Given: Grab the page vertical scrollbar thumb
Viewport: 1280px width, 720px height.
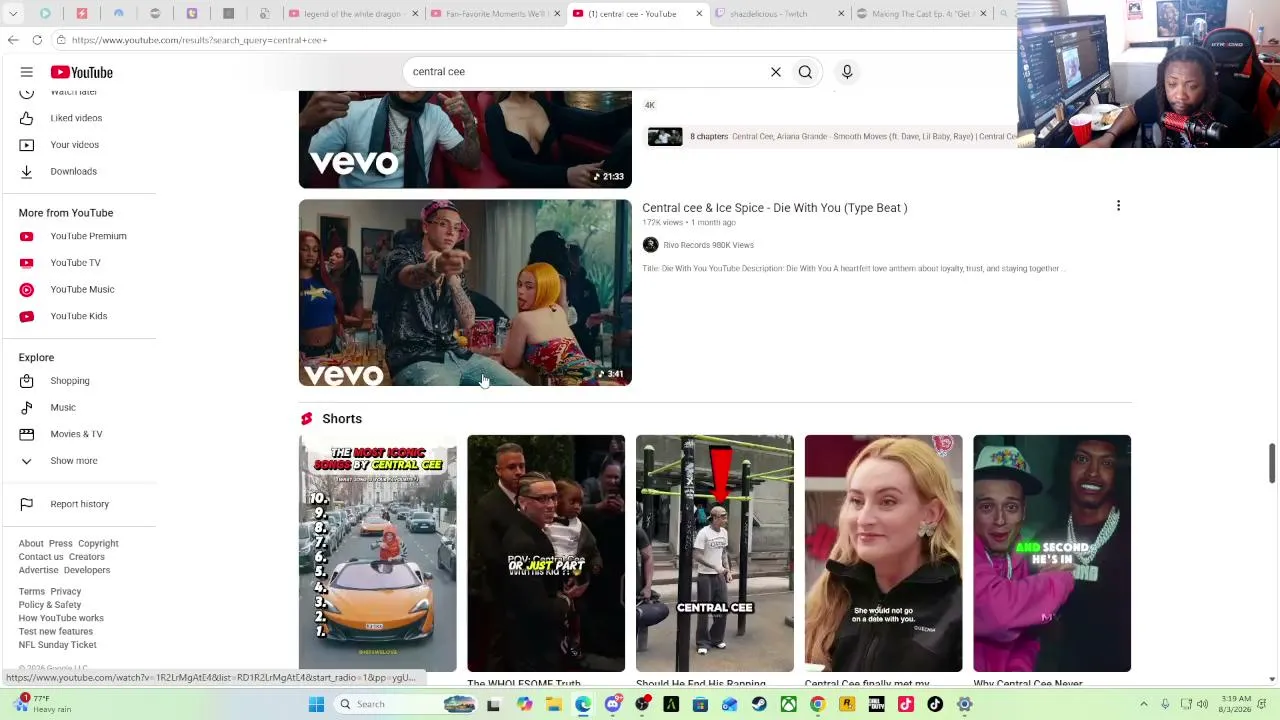Looking at the screenshot, I should tap(1272, 464).
